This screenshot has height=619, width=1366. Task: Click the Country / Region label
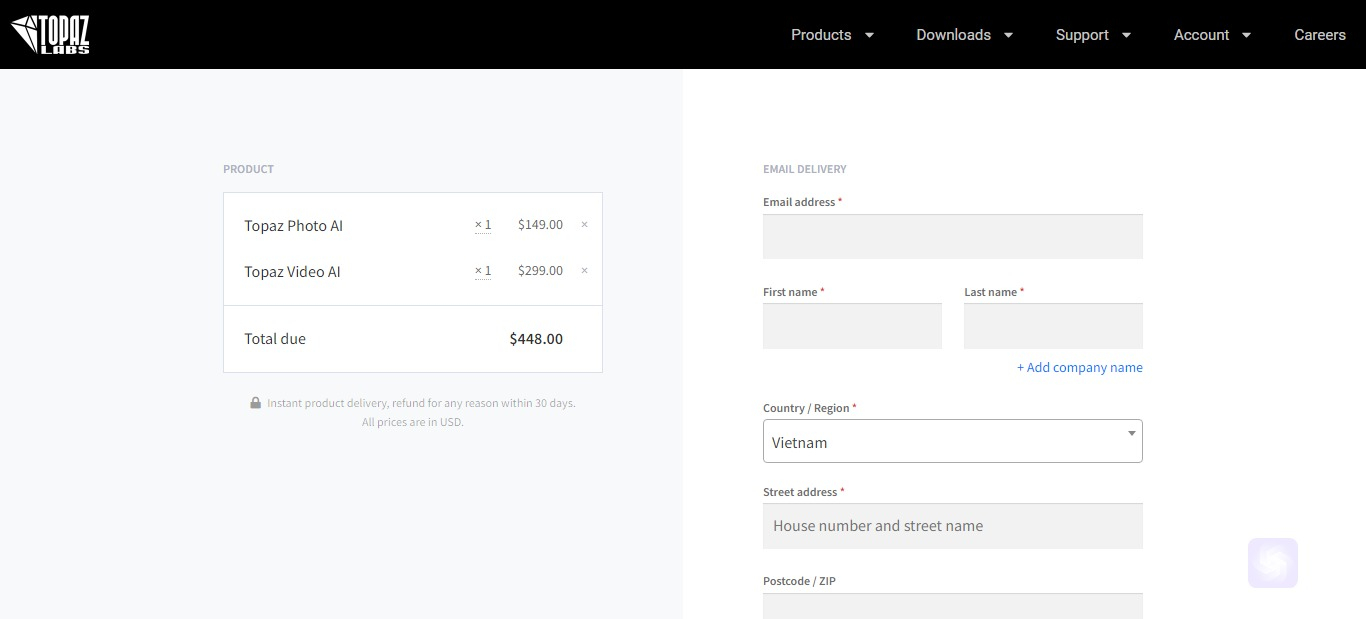pyautogui.click(x=810, y=408)
